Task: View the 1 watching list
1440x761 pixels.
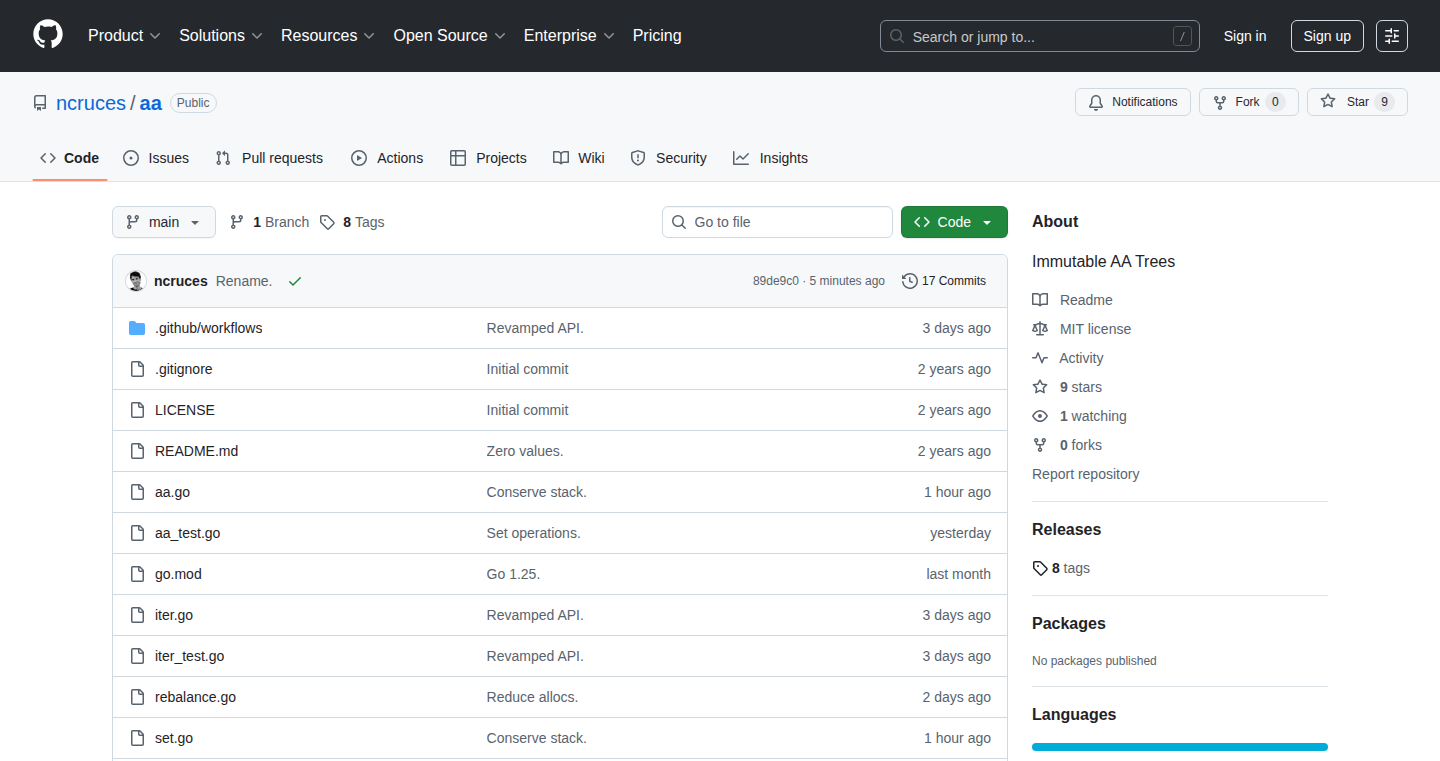Action: pos(1093,416)
